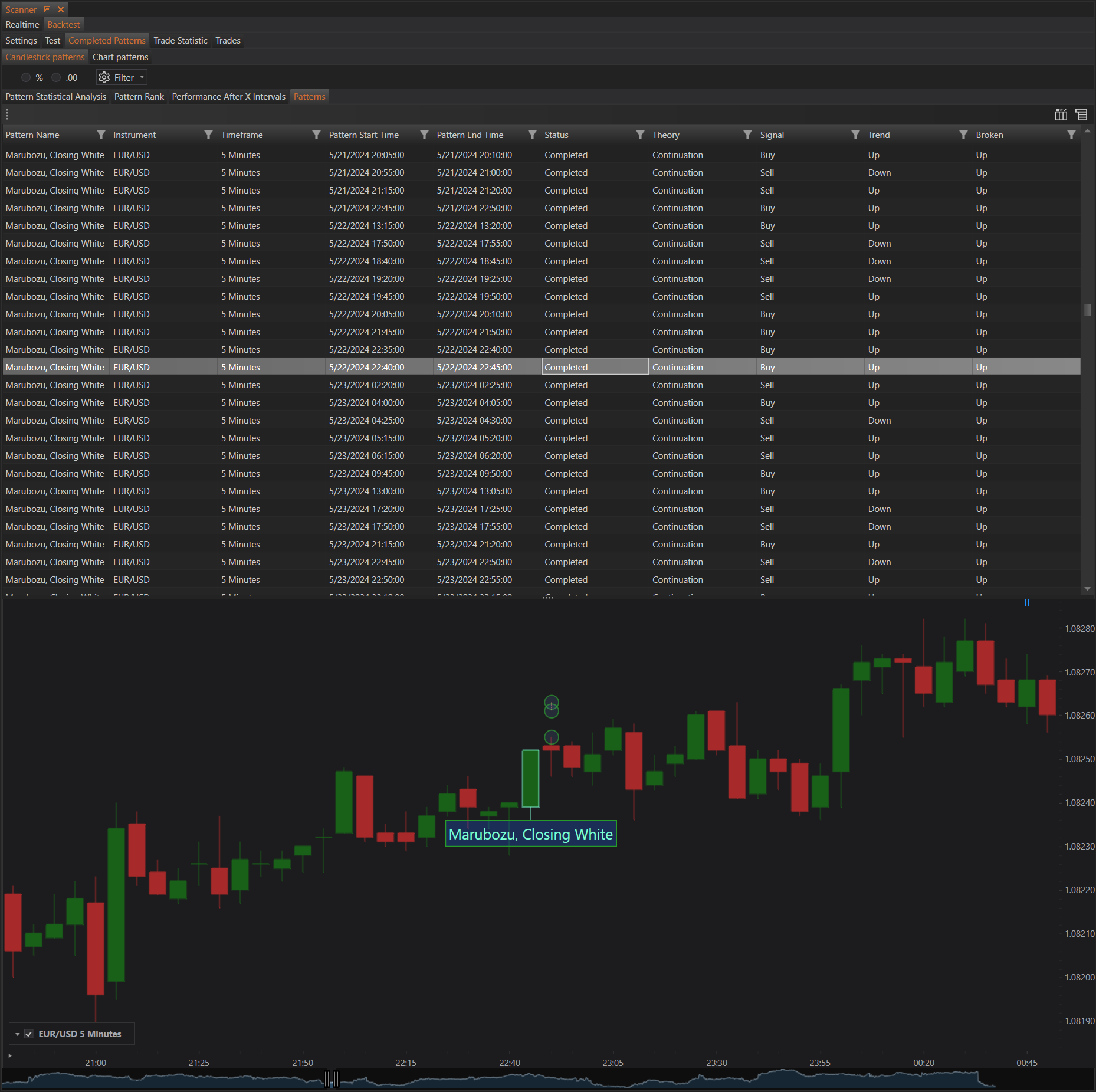Expand the small arrow left of the time axis
Screen dimensions: 1096x1092
[x=9, y=1056]
